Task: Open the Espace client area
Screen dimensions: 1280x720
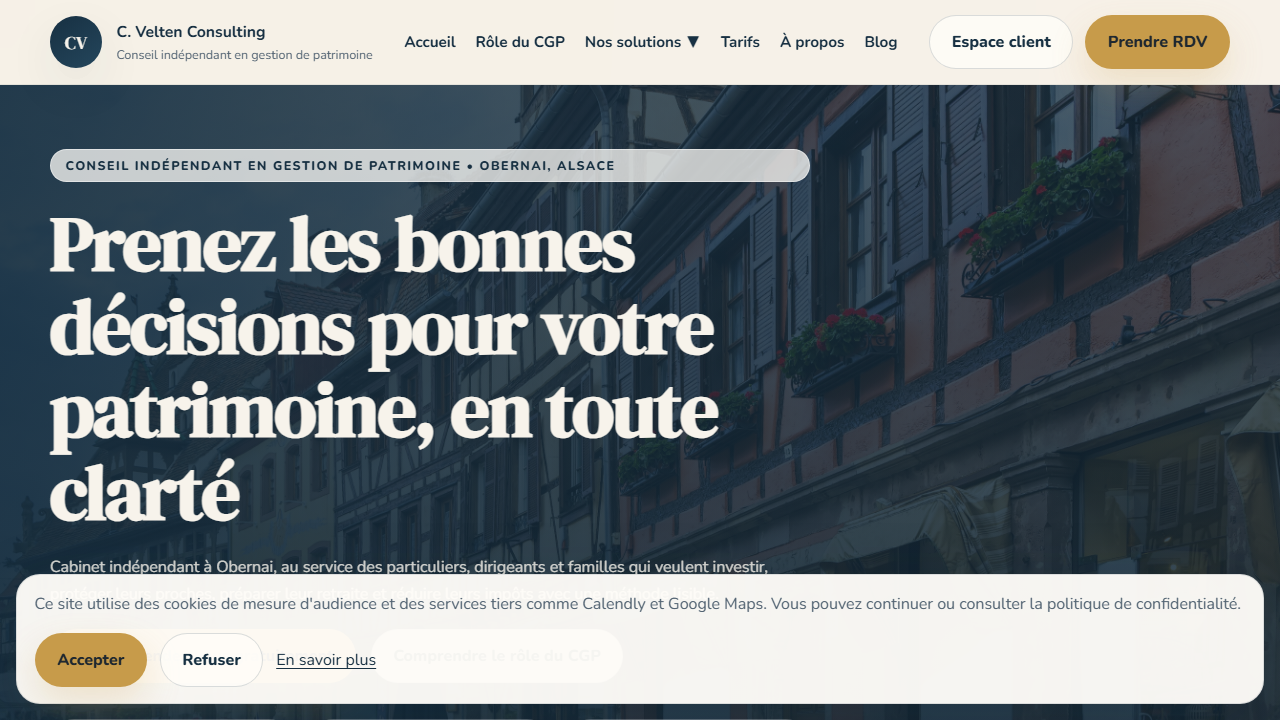Action: click(x=1001, y=42)
